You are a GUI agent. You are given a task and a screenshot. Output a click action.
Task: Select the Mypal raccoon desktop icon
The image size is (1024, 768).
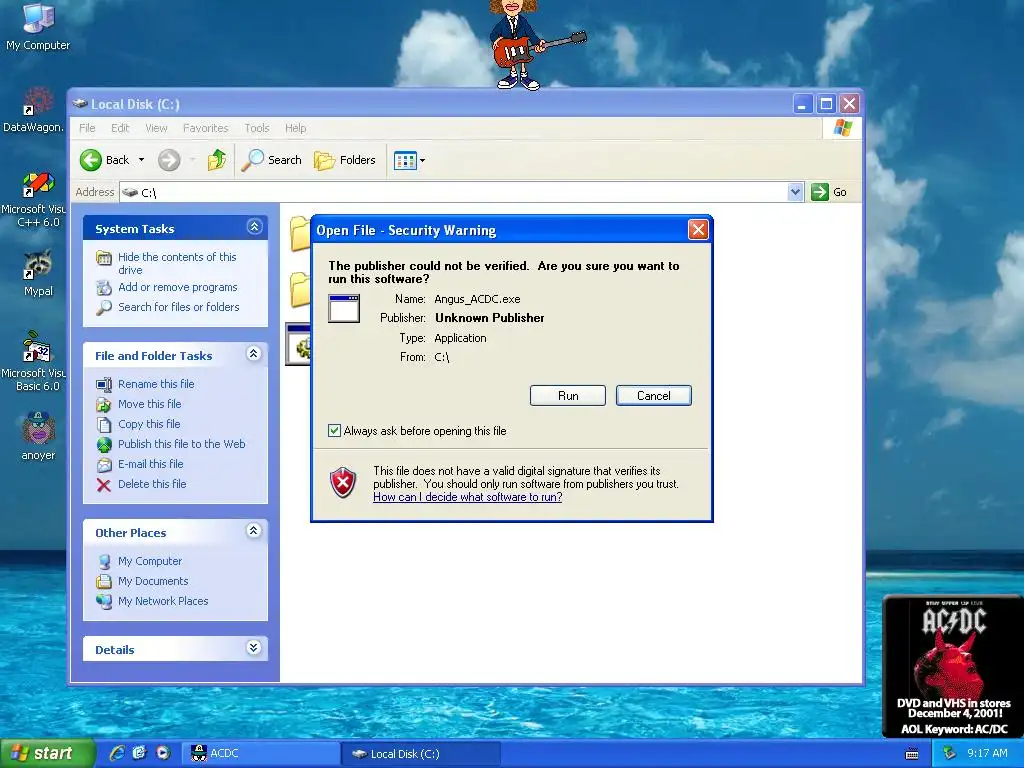(38, 273)
